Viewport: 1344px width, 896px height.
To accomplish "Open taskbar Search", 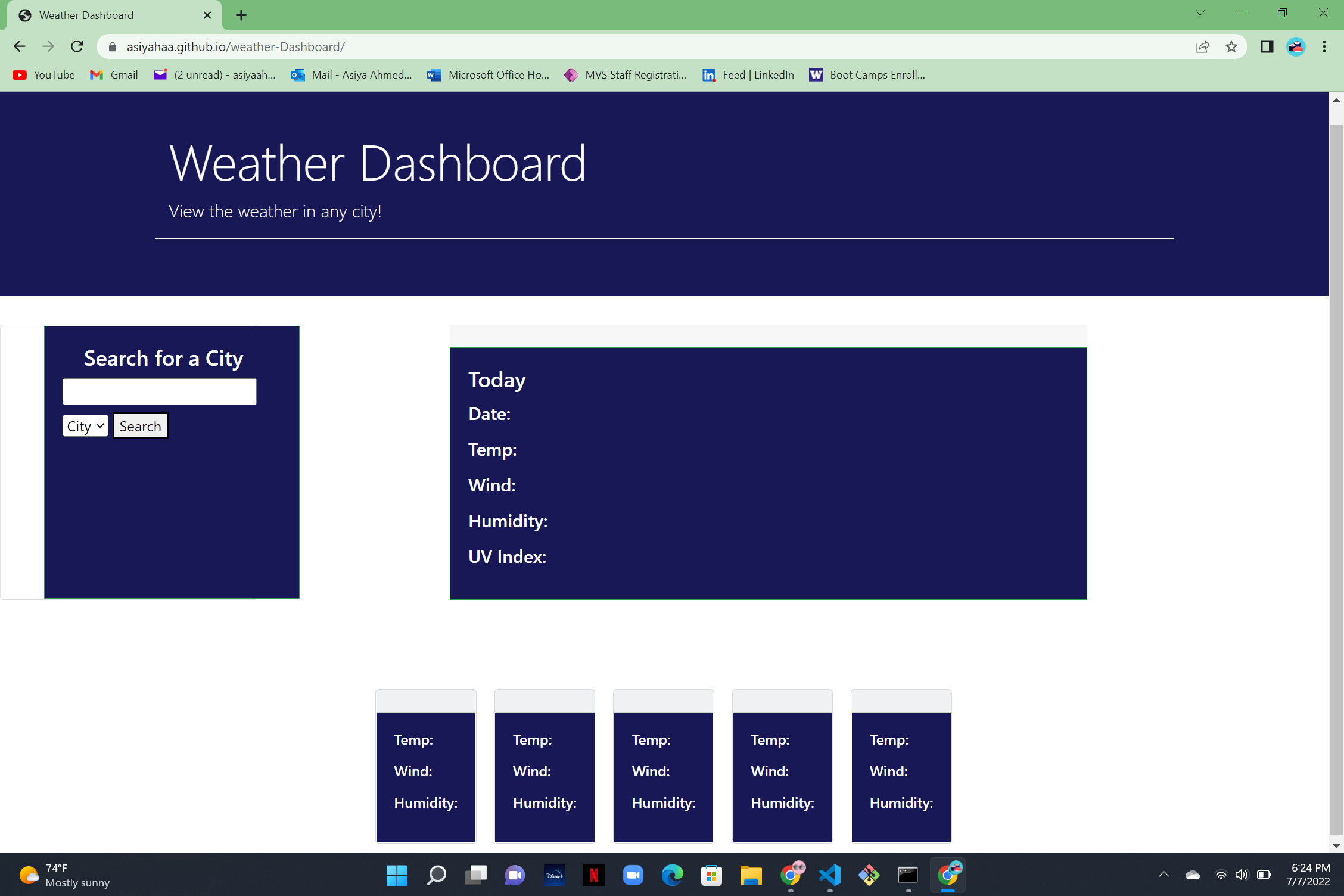I will point(436,875).
